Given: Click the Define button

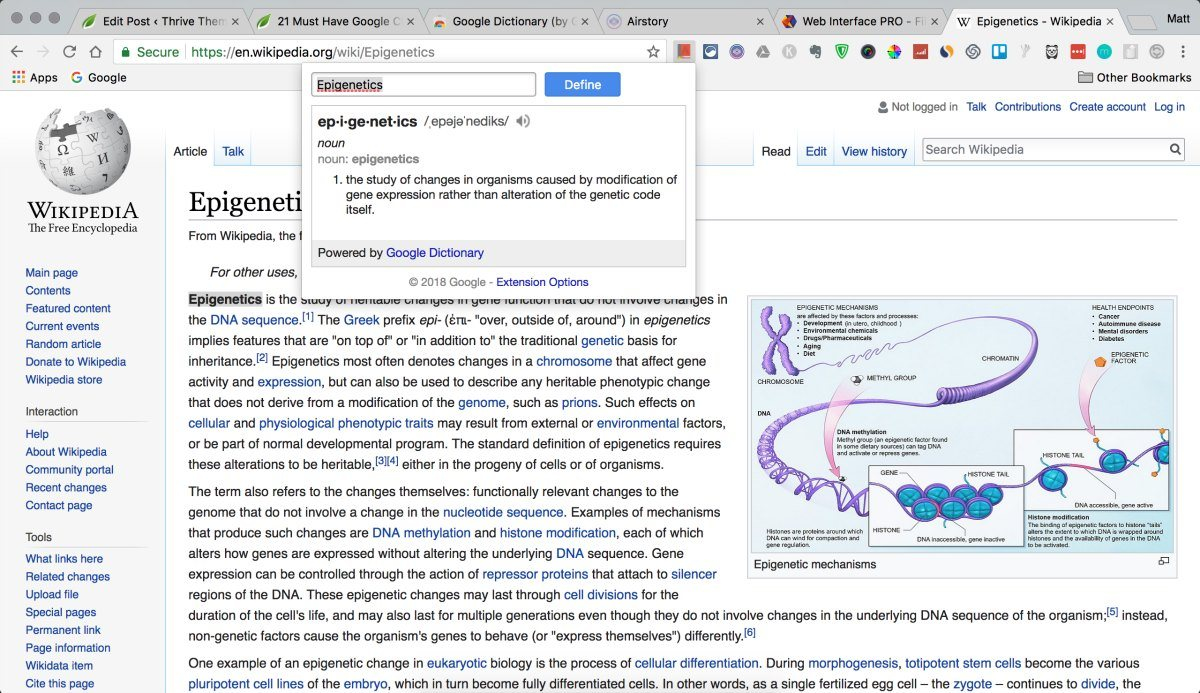Looking at the screenshot, I should 582,84.
